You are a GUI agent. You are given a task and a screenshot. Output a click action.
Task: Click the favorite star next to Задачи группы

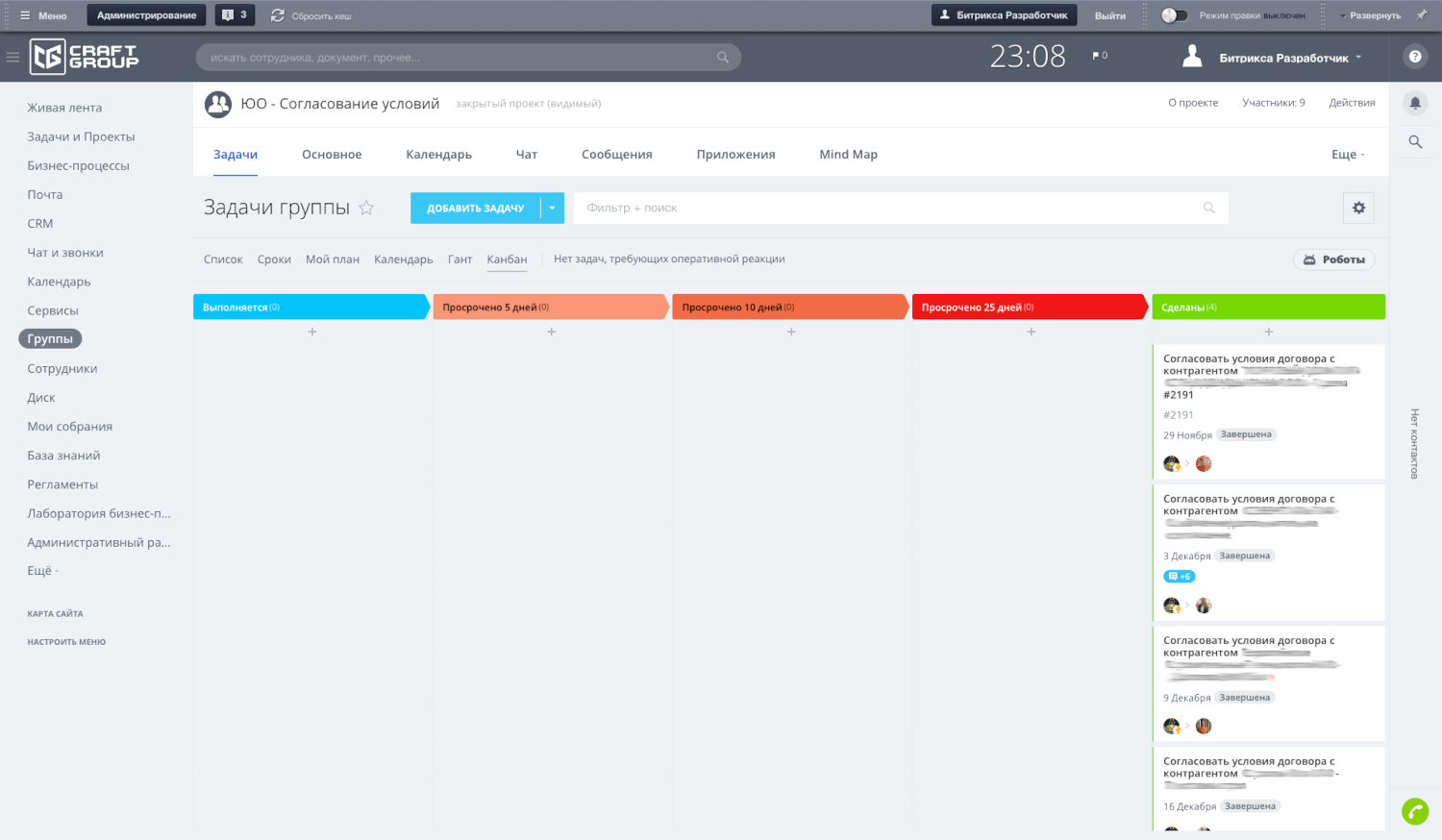366,208
